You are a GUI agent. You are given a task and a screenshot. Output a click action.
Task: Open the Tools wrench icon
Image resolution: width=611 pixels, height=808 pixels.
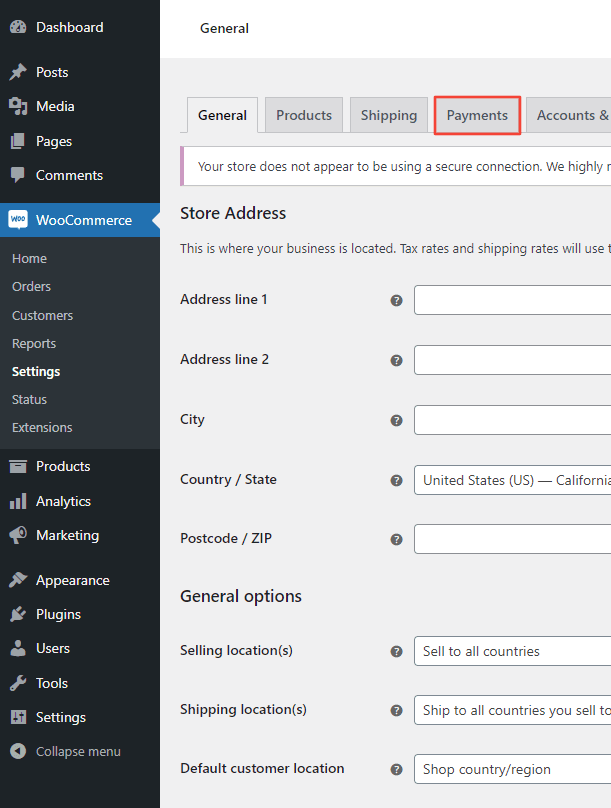[x=18, y=683]
